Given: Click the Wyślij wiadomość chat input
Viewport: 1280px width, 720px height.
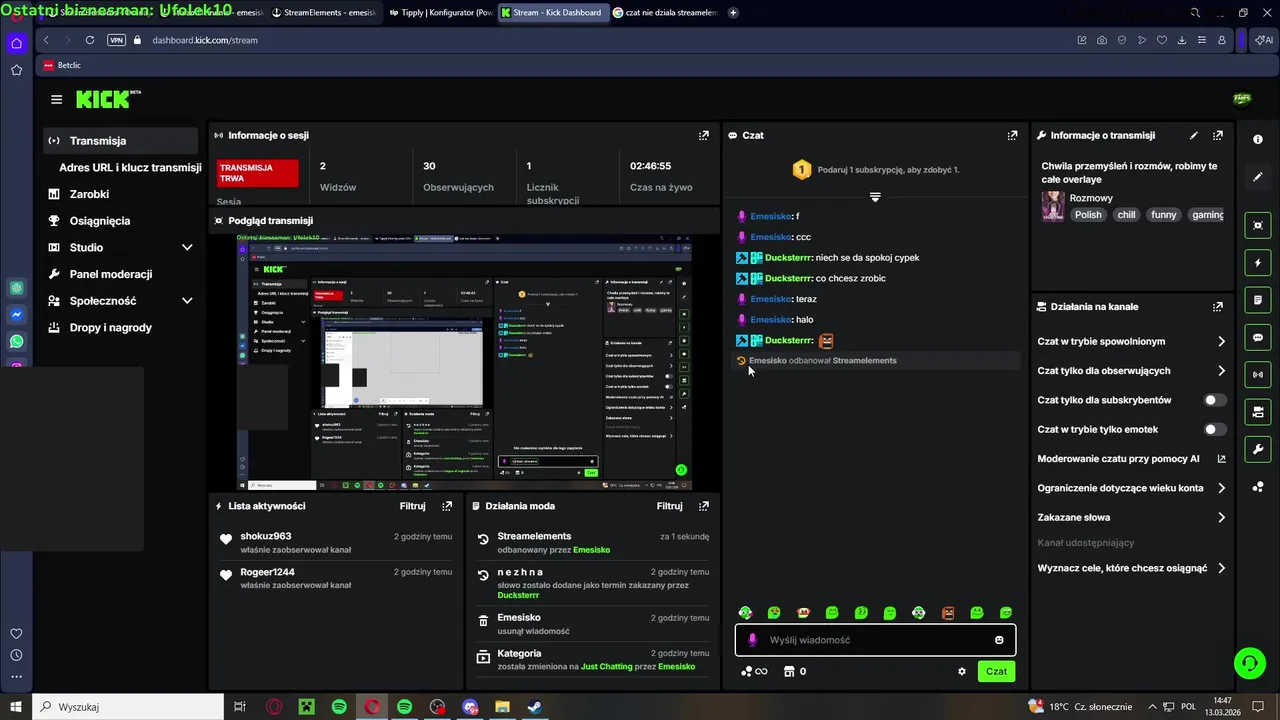Looking at the screenshot, I should 875,640.
